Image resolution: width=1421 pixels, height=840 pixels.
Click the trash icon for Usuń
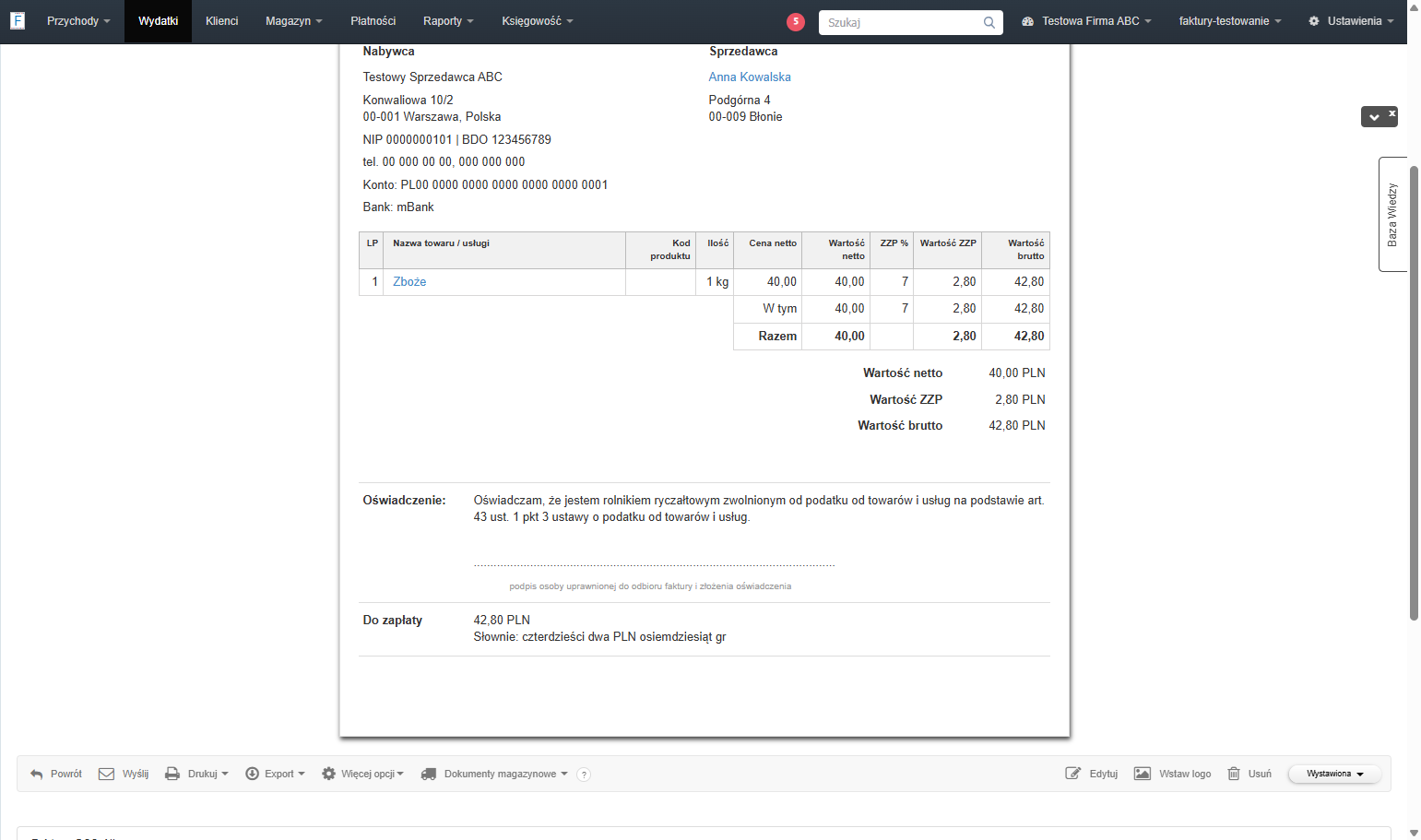1234,775
